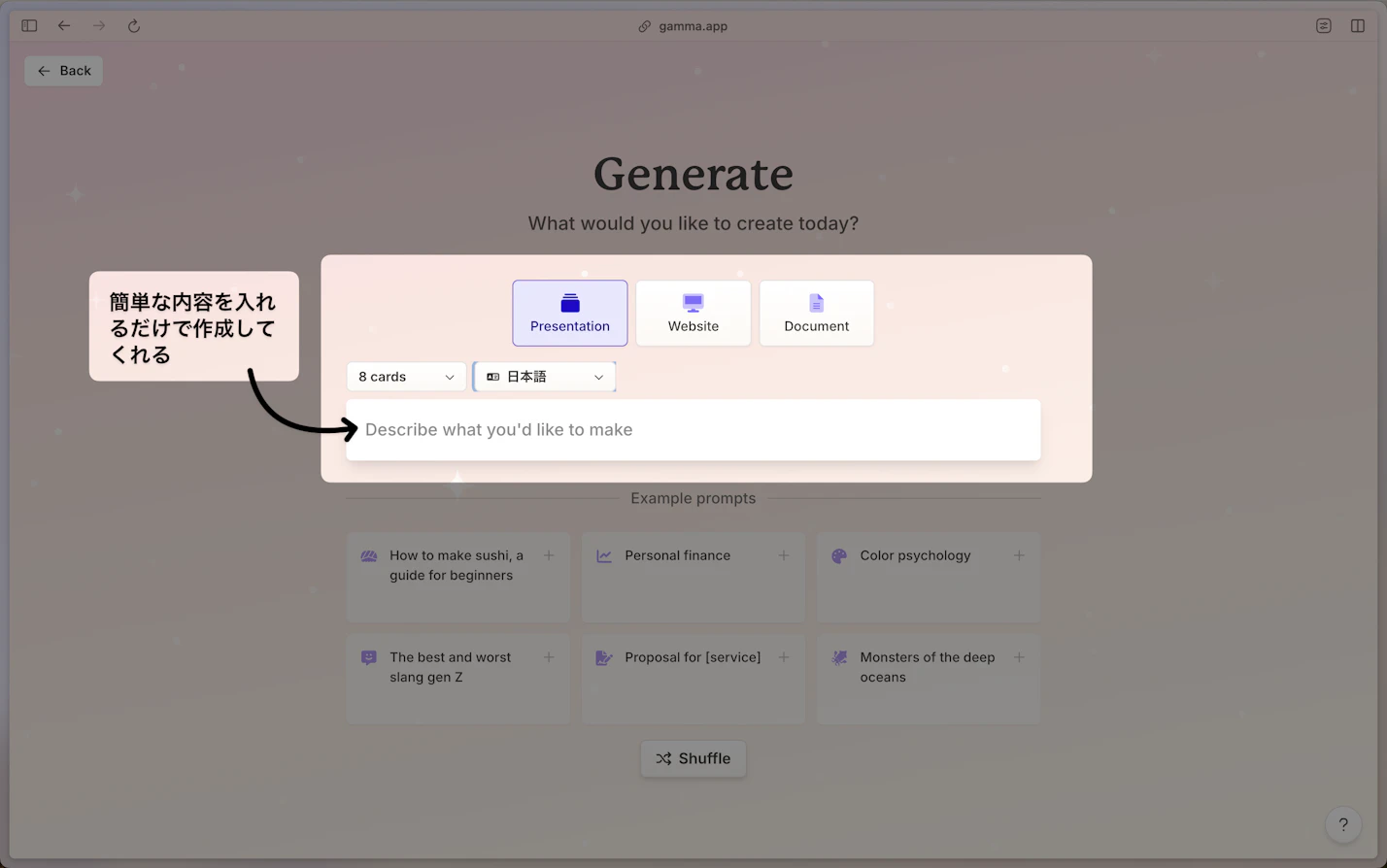Screen dimensions: 1387x868
Task: Click the document pen icon on Proposal
Action: [604, 658]
